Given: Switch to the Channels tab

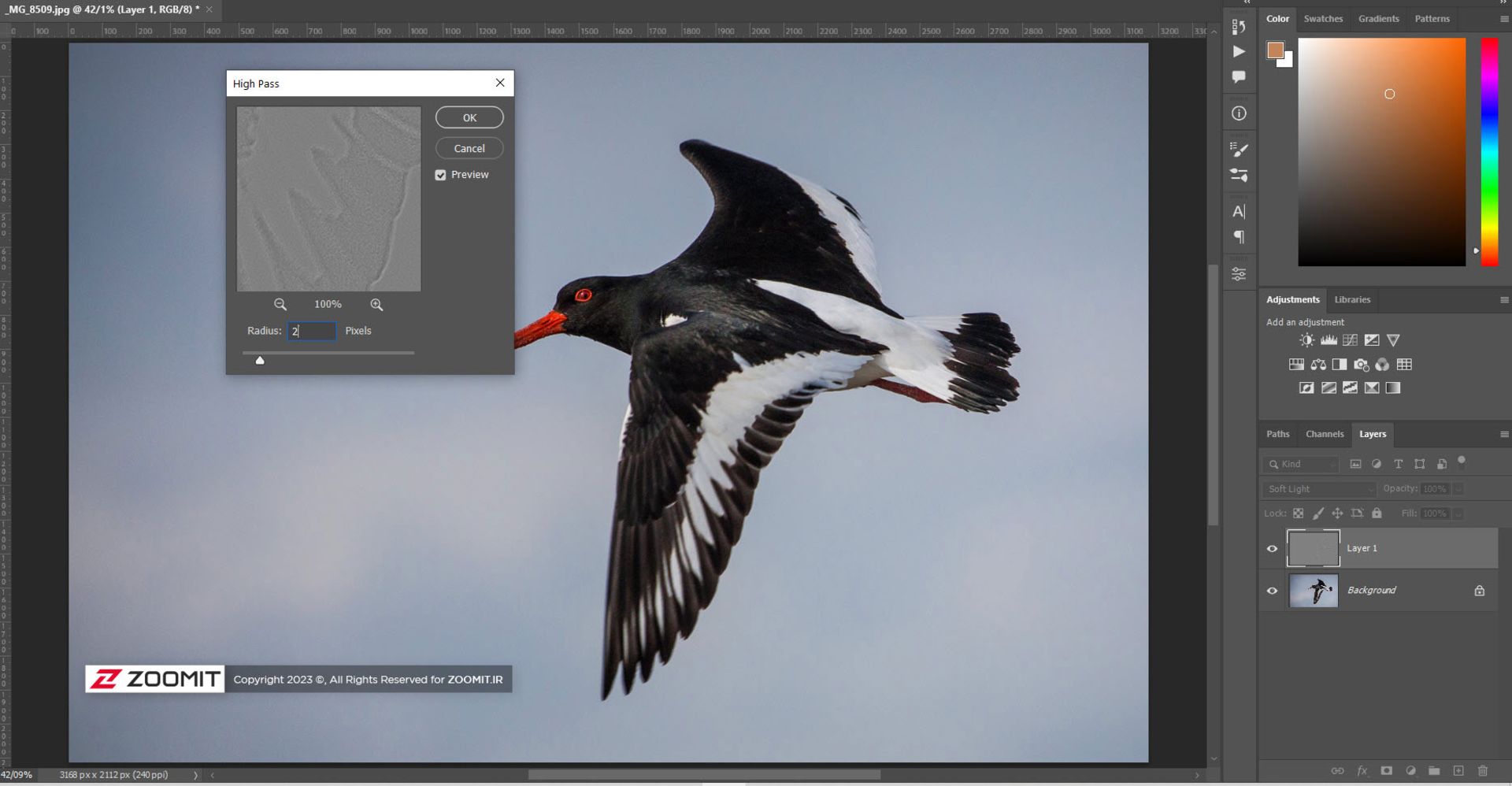Looking at the screenshot, I should [x=1324, y=434].
